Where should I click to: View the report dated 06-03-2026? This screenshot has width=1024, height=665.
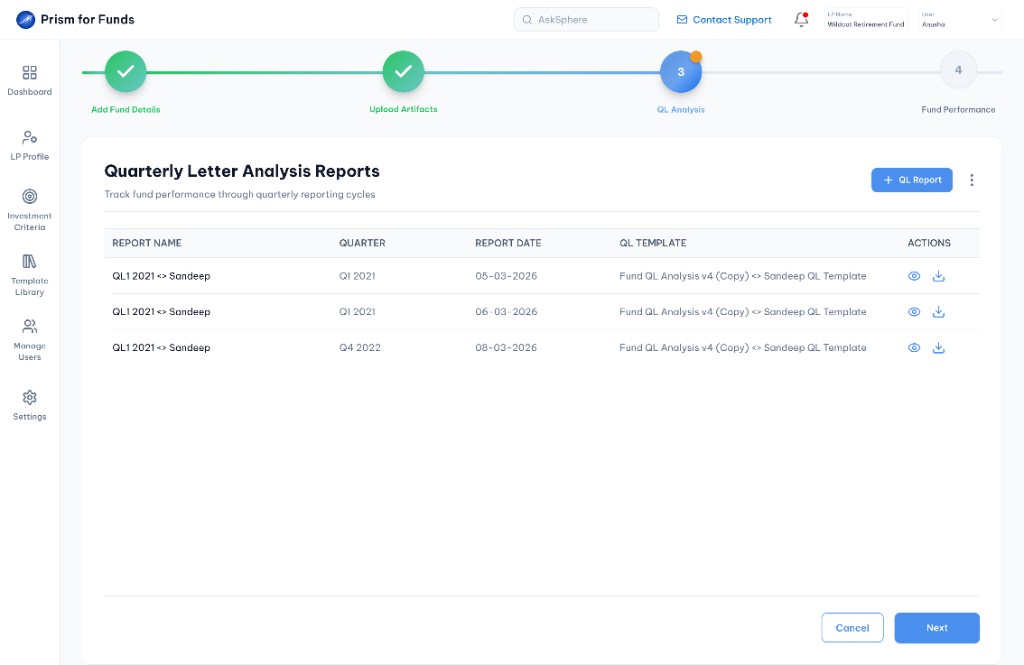pos(914,312)
